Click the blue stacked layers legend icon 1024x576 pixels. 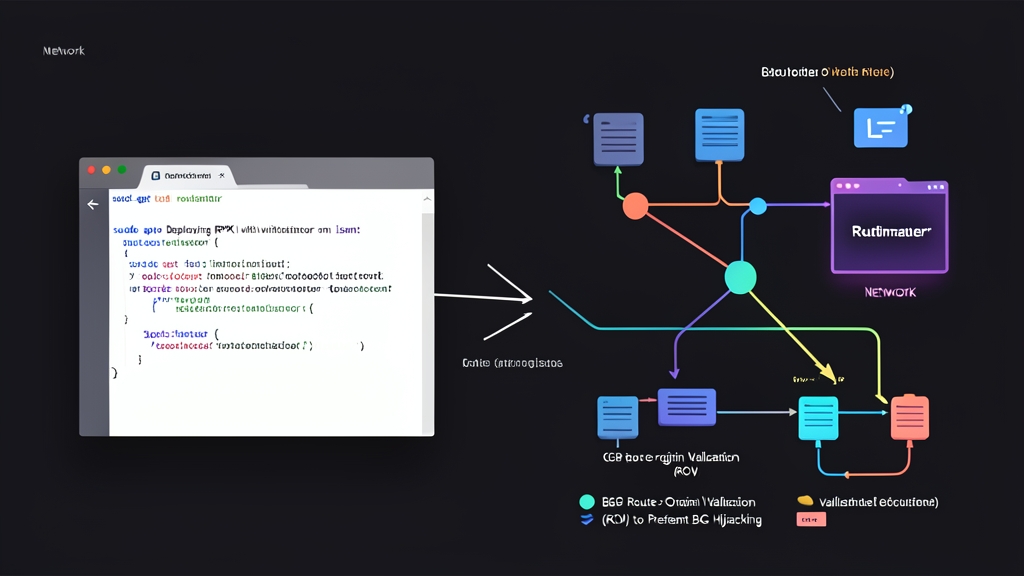587,520
